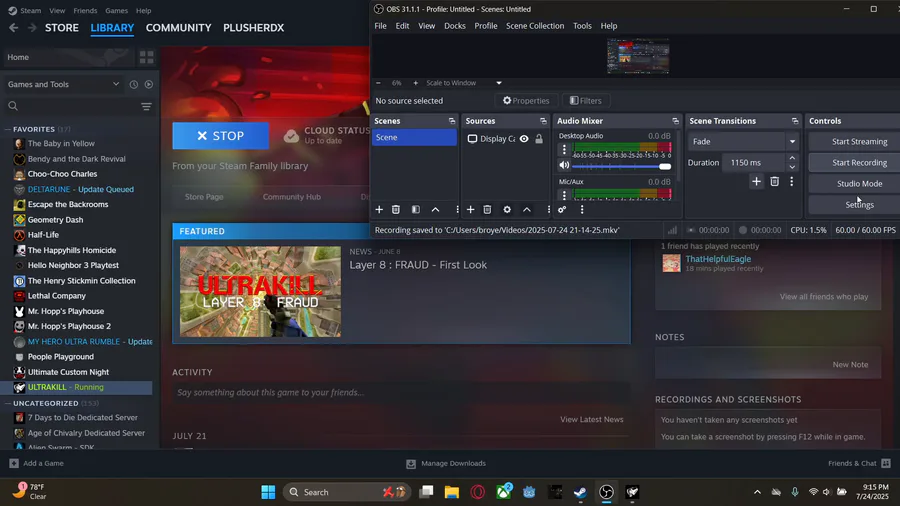This screenshot has height=506, width=900.
Task: Adjust Desktop Audio volume slider
Action: pyautogui.click(x=622, y=166)
